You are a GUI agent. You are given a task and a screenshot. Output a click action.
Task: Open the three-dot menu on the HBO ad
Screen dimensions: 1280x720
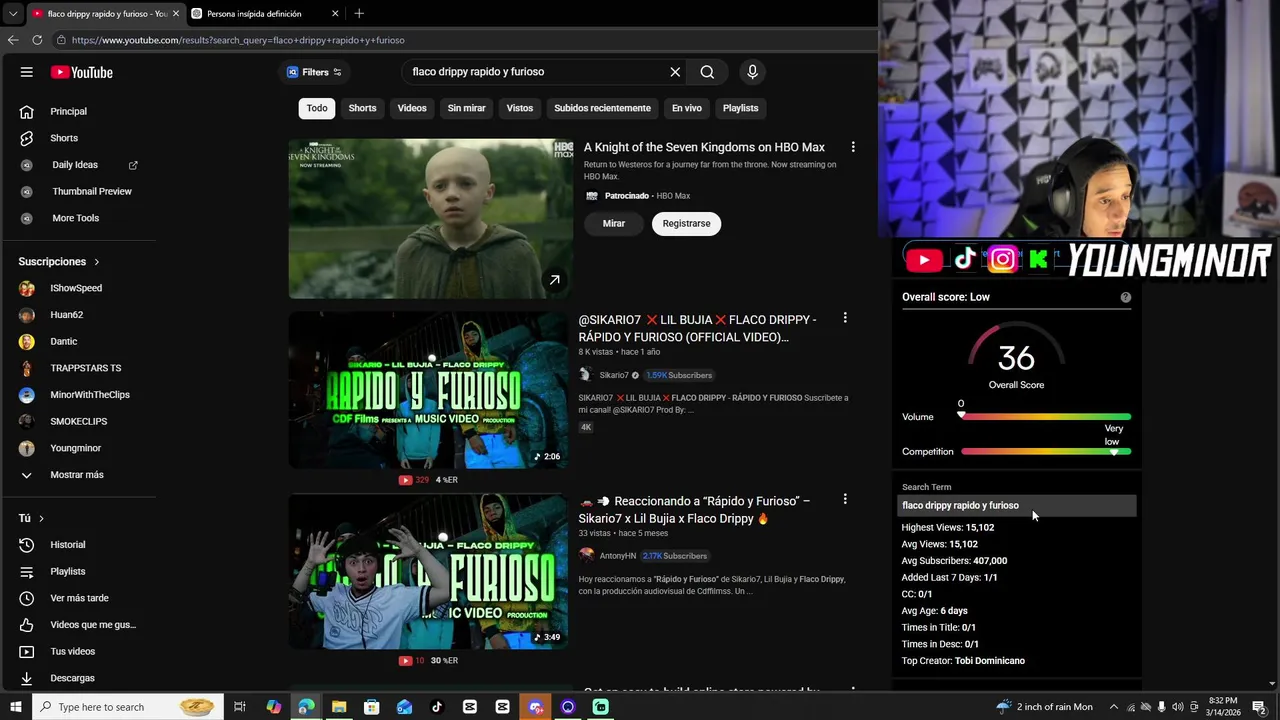point(853,147)
